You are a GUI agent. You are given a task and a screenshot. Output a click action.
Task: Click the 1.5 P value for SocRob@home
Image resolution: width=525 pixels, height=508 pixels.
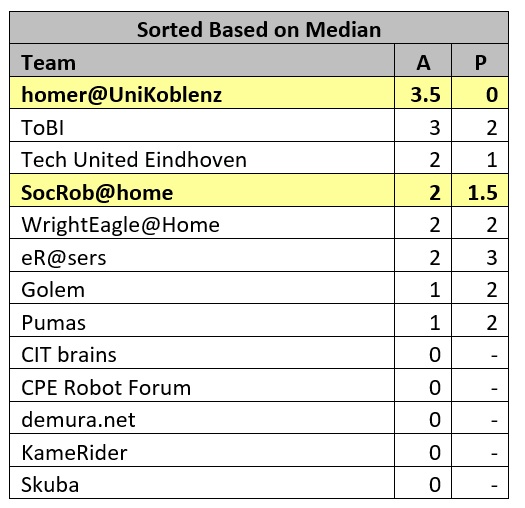click(x=480, y=190)
